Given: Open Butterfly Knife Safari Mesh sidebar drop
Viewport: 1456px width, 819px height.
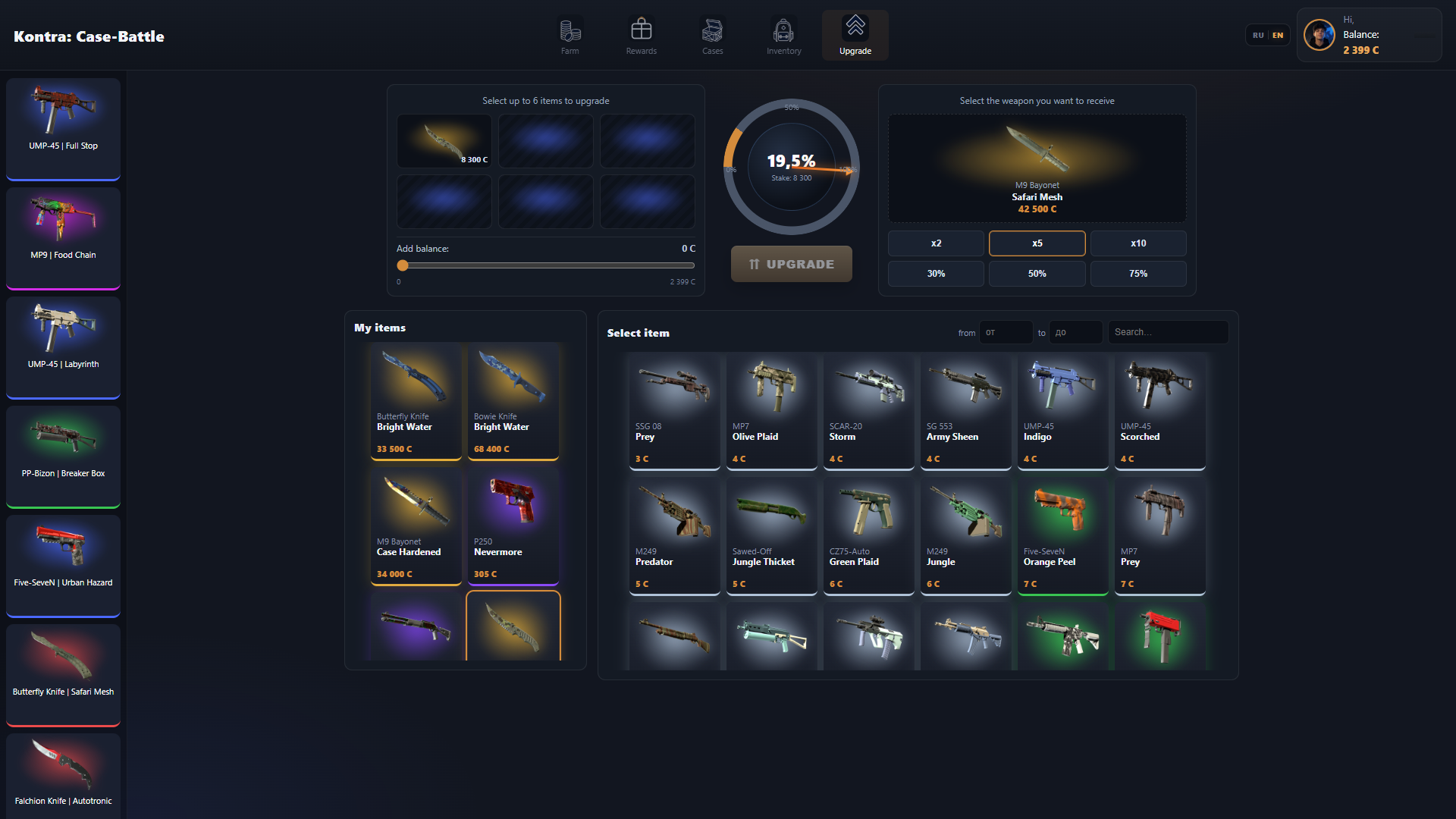Looking at the screenshot, I should 64,676.
